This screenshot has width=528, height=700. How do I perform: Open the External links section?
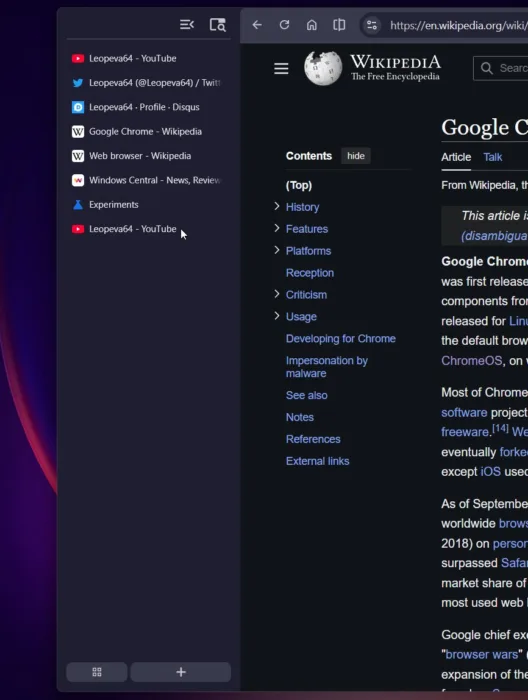tap(317, 461)
